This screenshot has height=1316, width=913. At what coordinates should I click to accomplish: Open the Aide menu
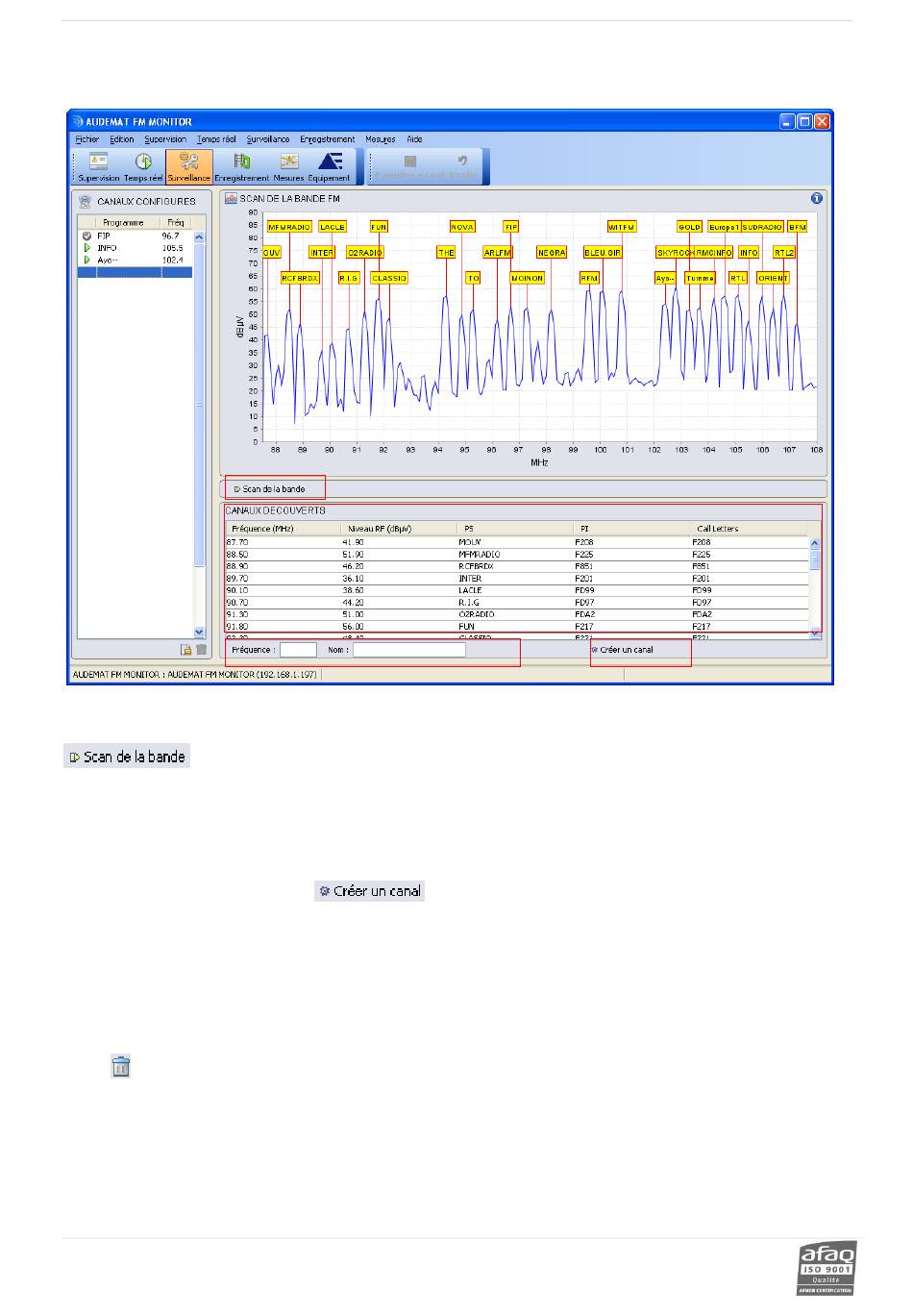coord(414,139)
